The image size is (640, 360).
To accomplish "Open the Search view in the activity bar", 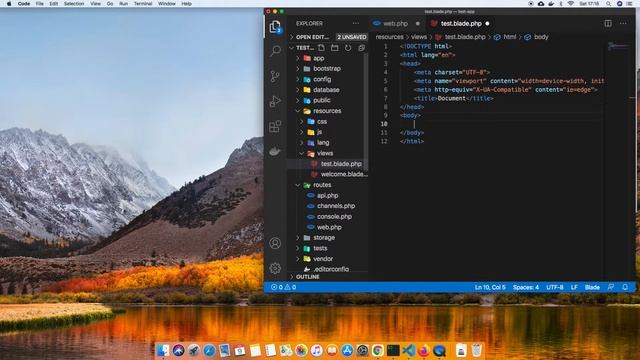I will [276, 51].
